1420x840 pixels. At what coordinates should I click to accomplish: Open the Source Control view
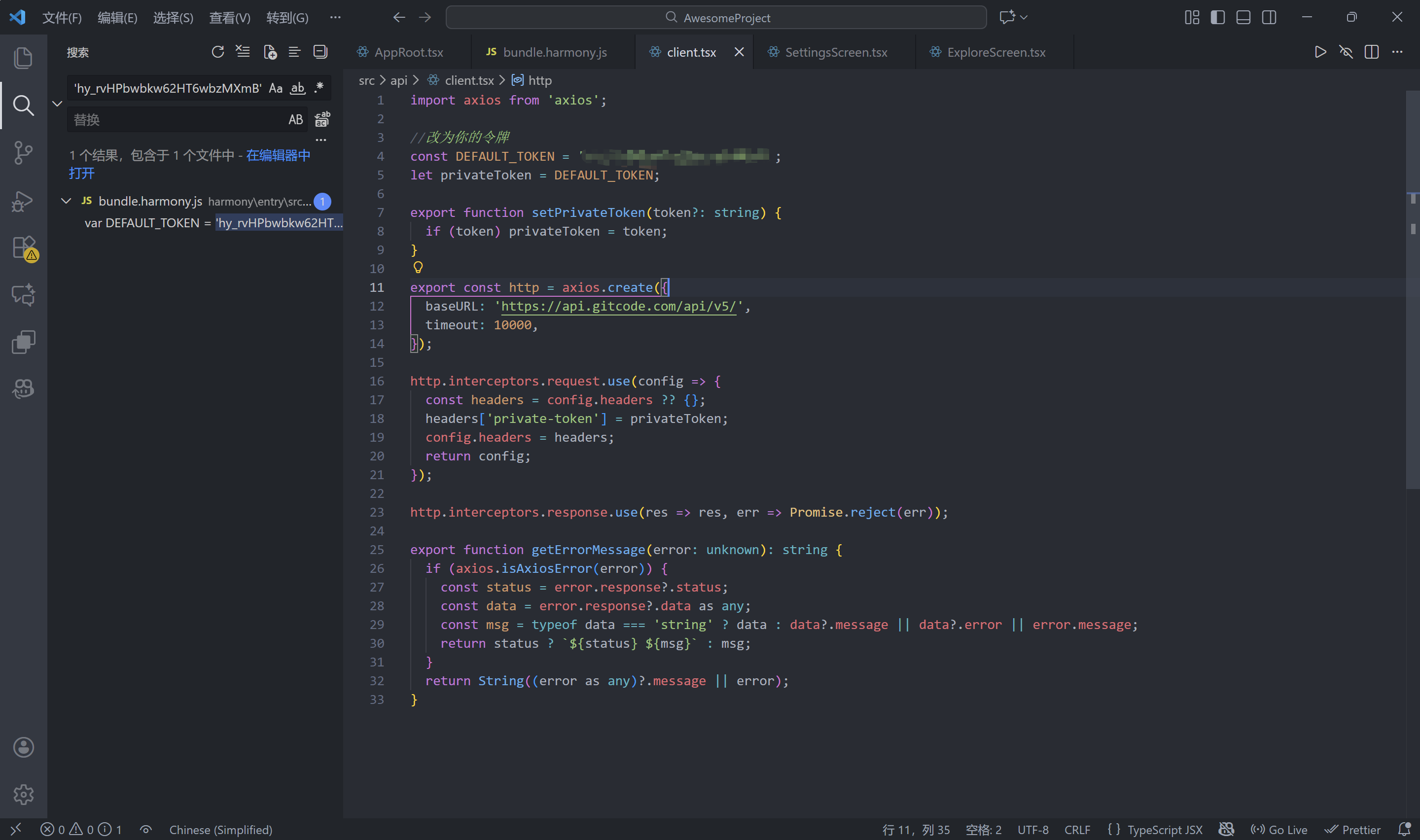[23, 153]
